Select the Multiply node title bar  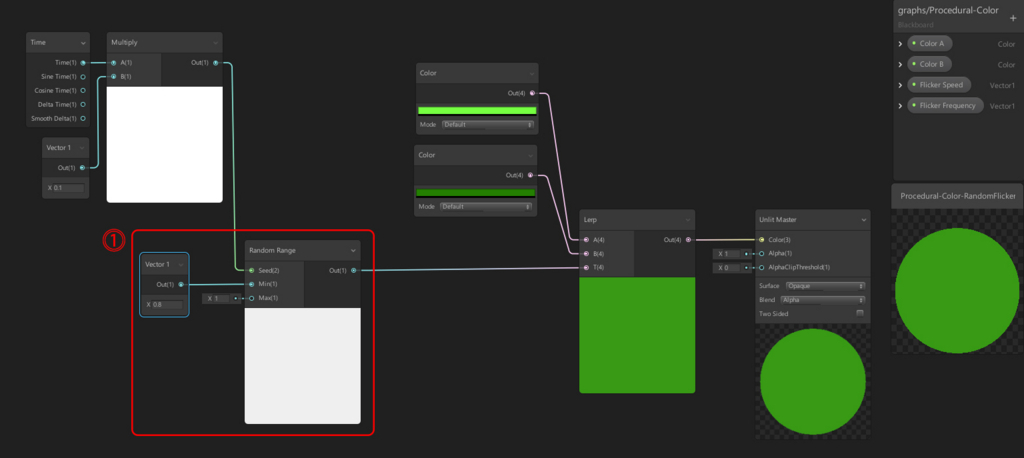point(165,42)
